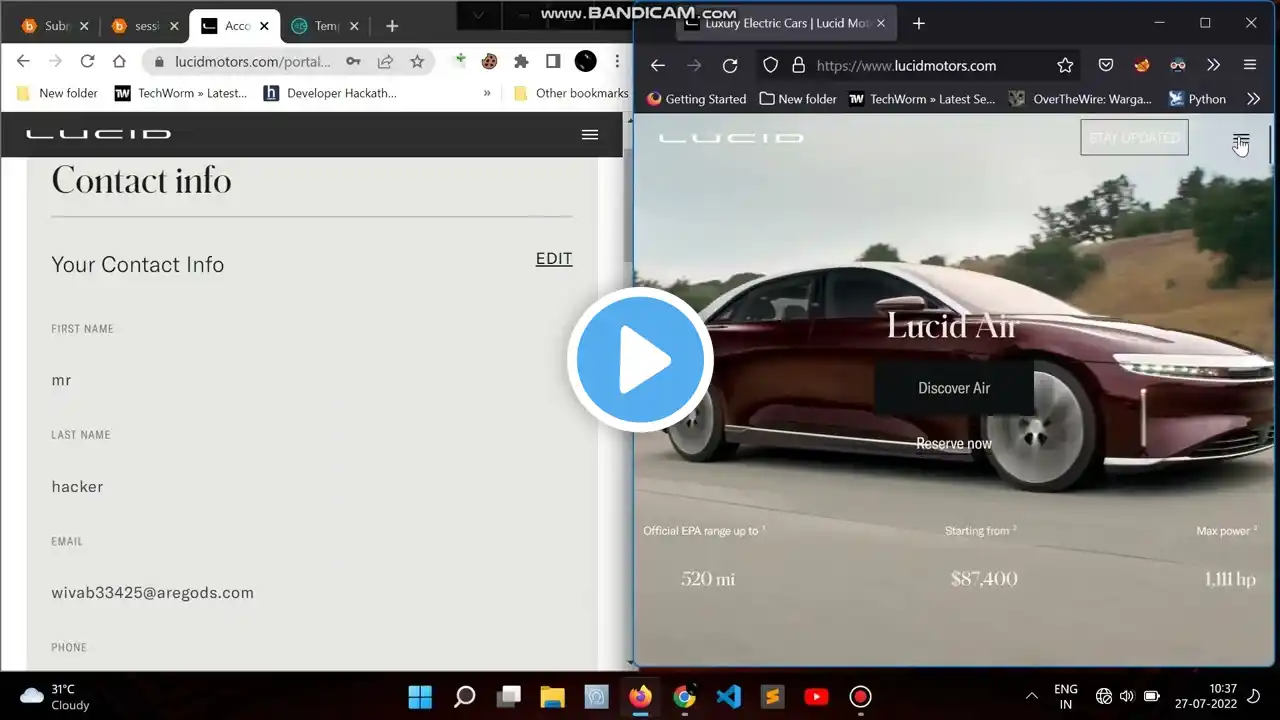Viewport: 1280px width, 720px height.
Task: Open the Lucid site menu in Firefox page
Action: point(1241,139)
